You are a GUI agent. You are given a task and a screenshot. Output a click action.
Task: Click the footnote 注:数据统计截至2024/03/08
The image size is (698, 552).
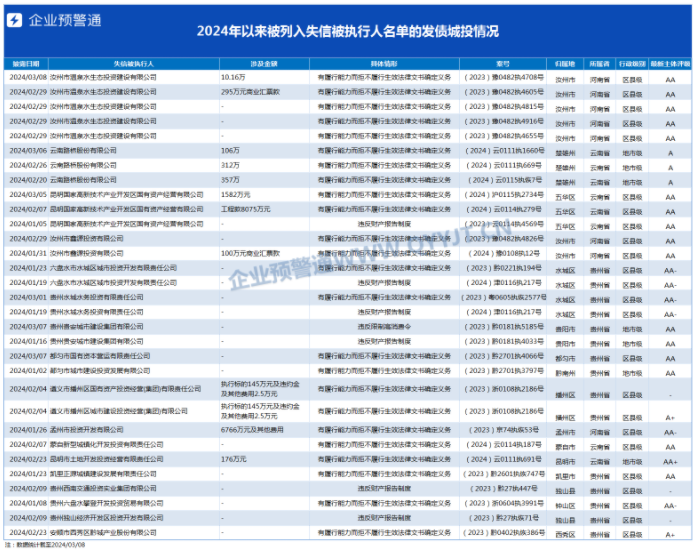pos(45,545)
